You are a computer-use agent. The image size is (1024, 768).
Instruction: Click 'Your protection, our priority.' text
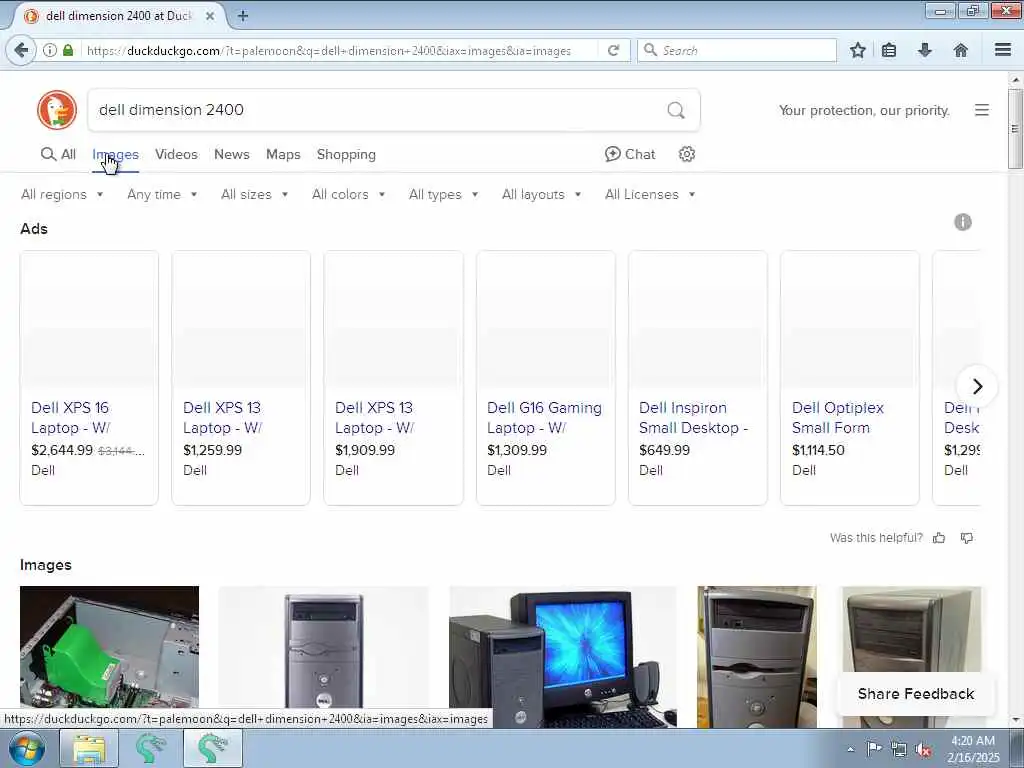pyautogui.click(x=864, y=110)
